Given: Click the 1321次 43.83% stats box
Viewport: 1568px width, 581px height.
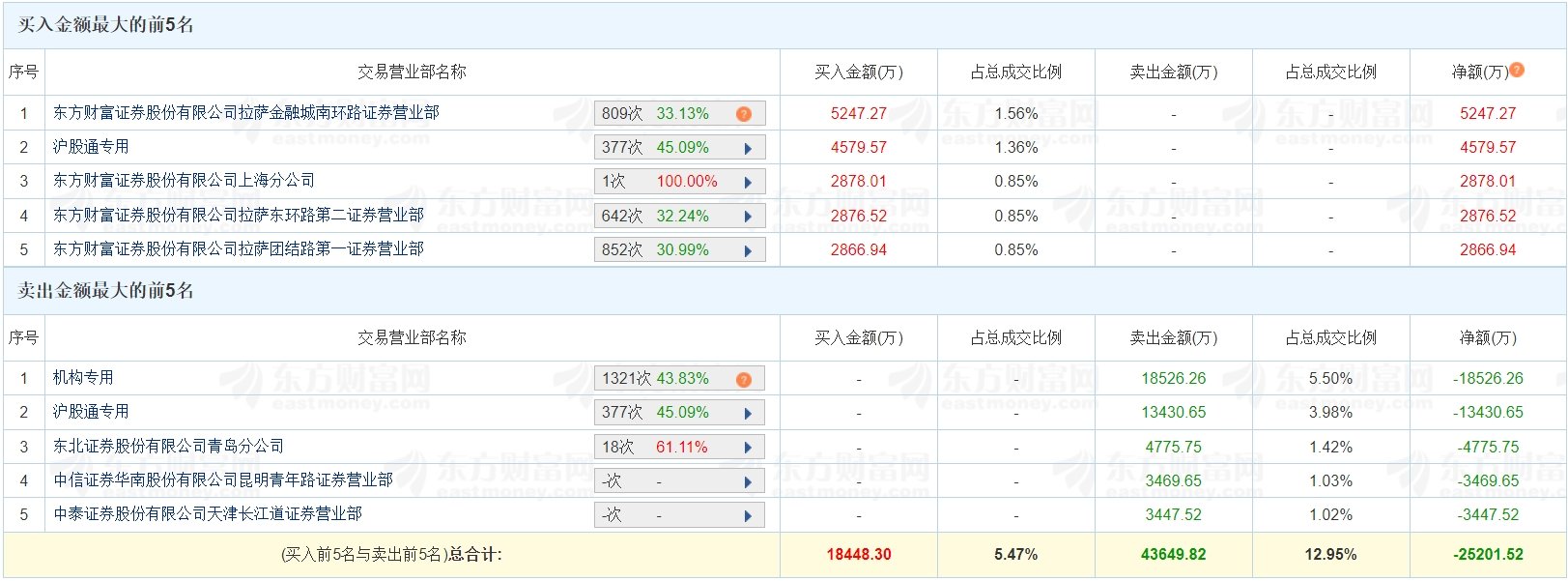Looking at the screenshot, I should 679,378.
